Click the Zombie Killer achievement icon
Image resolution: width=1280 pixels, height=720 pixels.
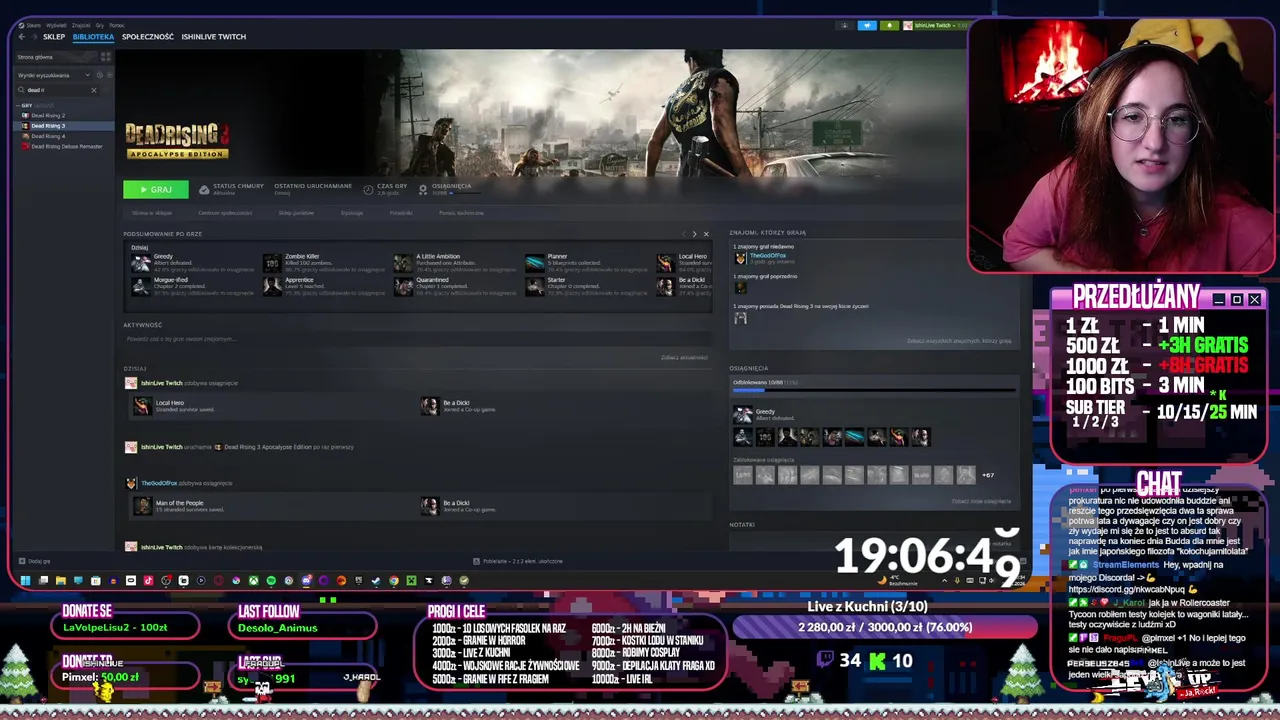pyautogui.click(x=272, y=263)
